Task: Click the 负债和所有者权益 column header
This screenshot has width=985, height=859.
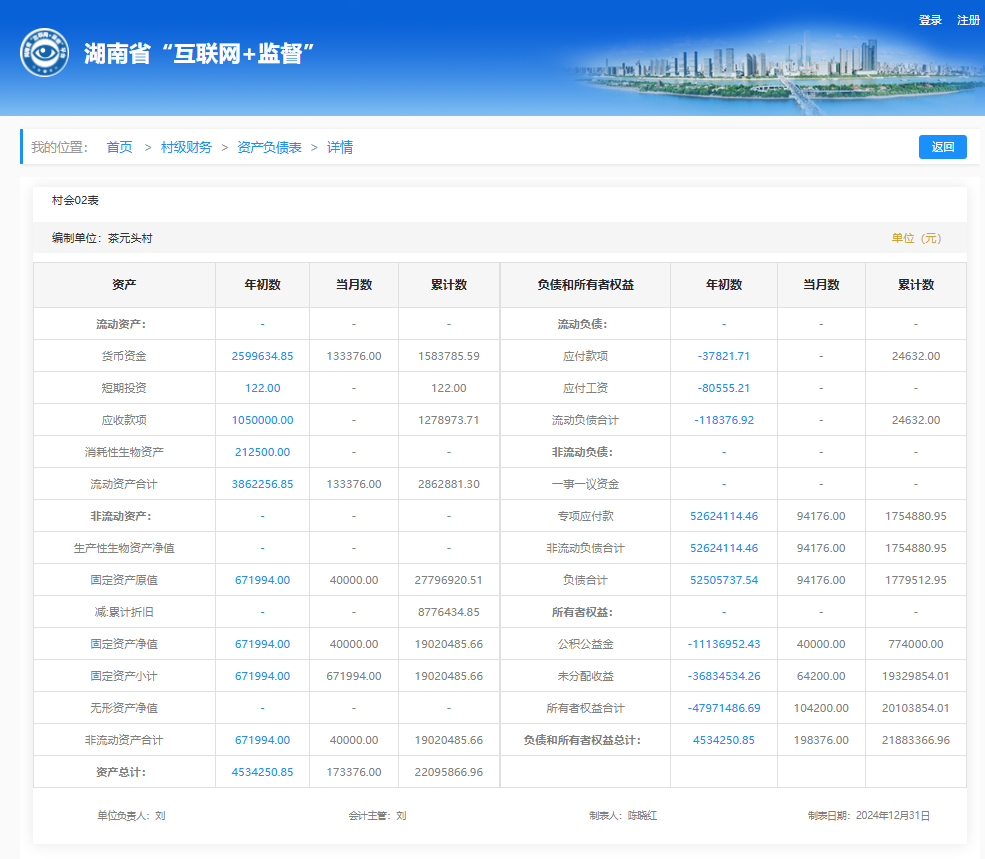Action: click(585, 285)
